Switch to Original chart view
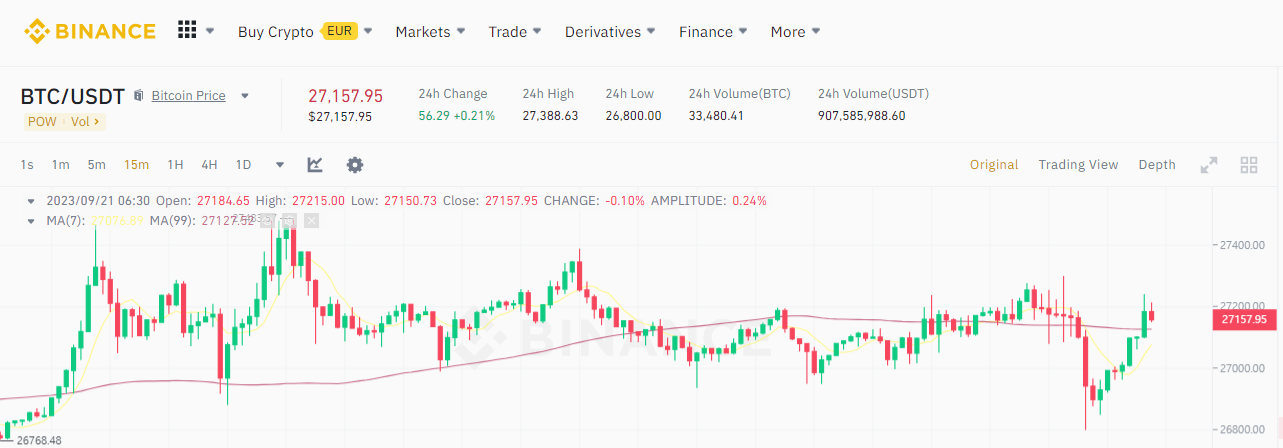Image resolution: width=1283 pixels, height=448 pixels. [x=994, y=165]
